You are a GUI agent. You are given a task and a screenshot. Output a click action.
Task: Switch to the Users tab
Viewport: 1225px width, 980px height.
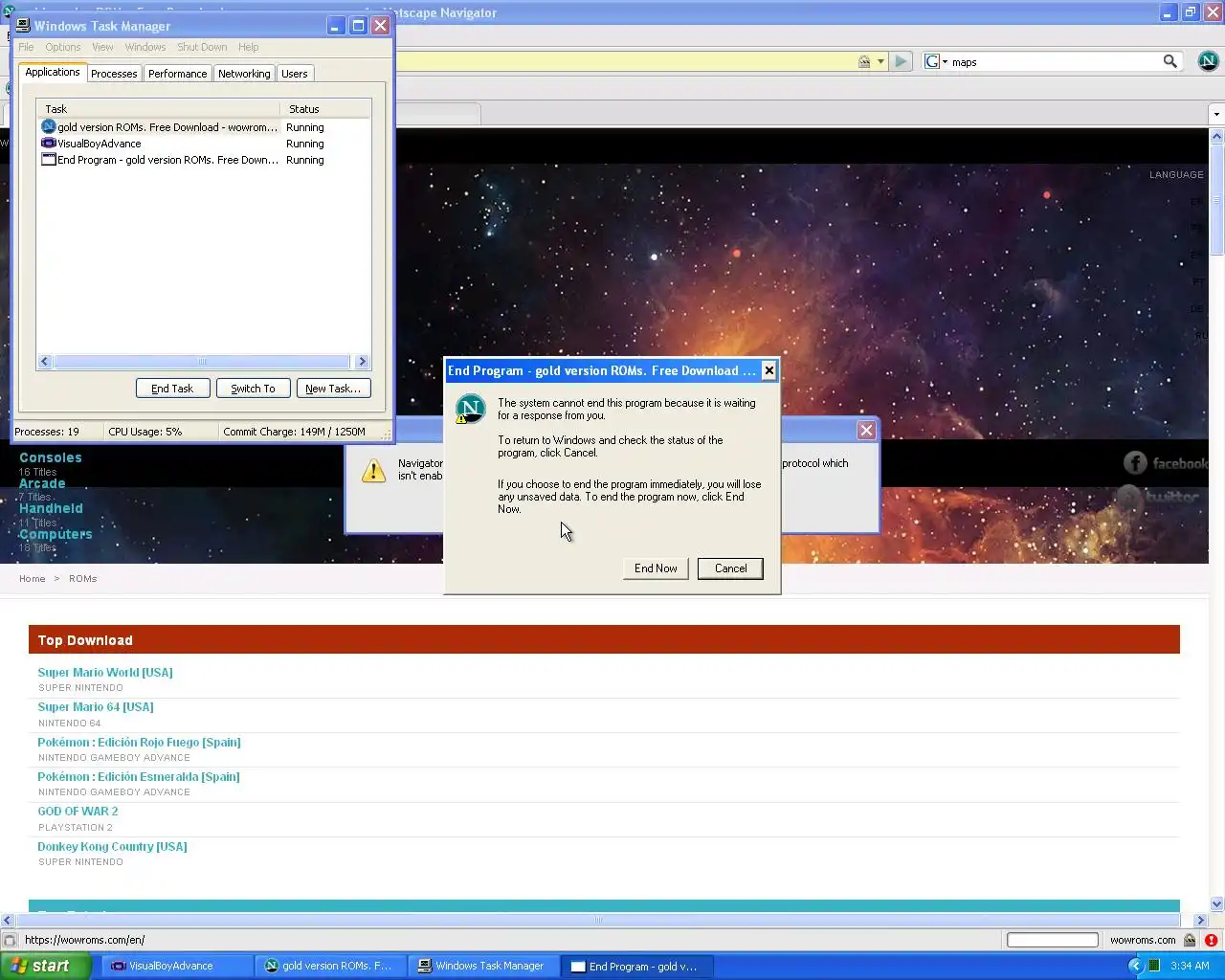coord(295,74)
